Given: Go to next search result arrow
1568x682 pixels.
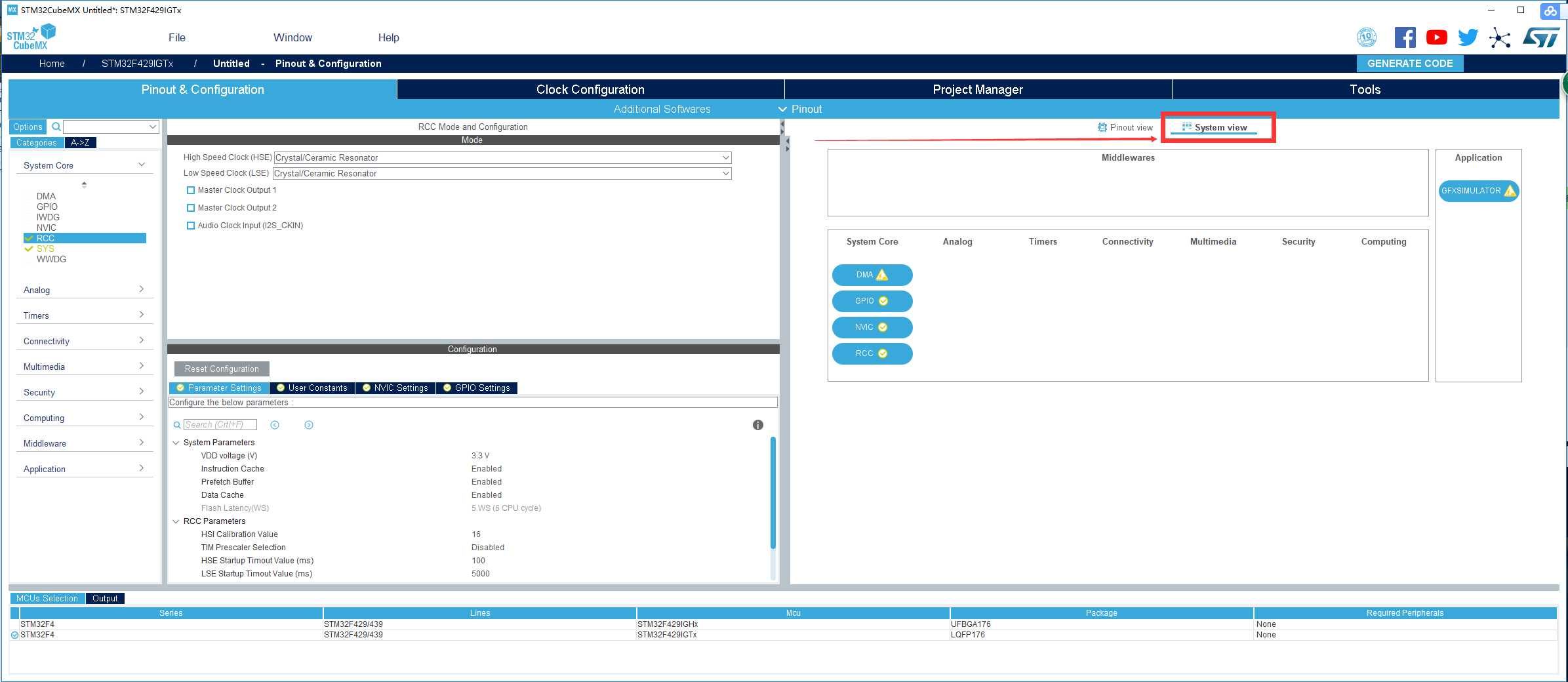Looking at the screenshot, I should (309, 425).
